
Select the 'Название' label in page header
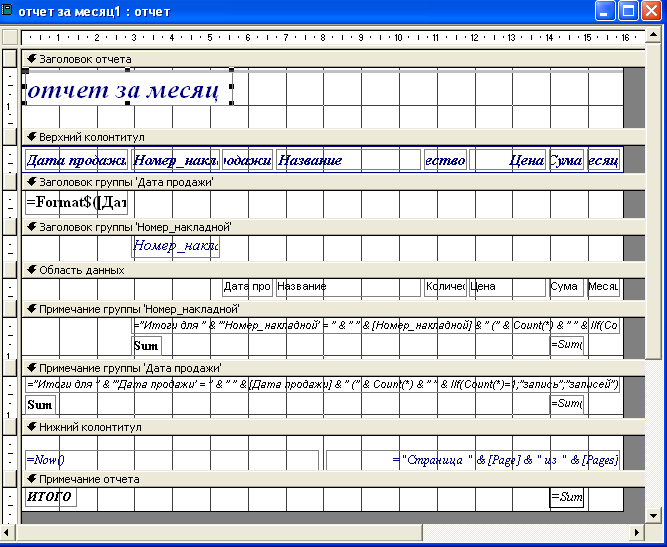(x=348, y=160)
